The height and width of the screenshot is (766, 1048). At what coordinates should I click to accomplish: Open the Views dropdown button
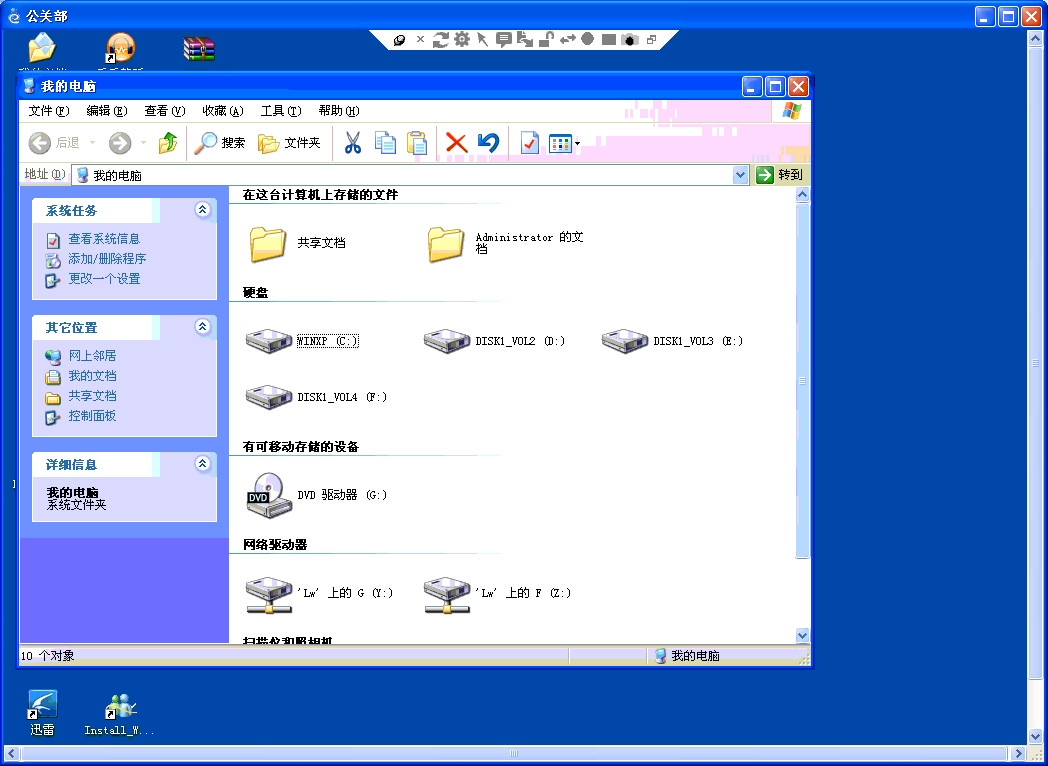[564, 143]
